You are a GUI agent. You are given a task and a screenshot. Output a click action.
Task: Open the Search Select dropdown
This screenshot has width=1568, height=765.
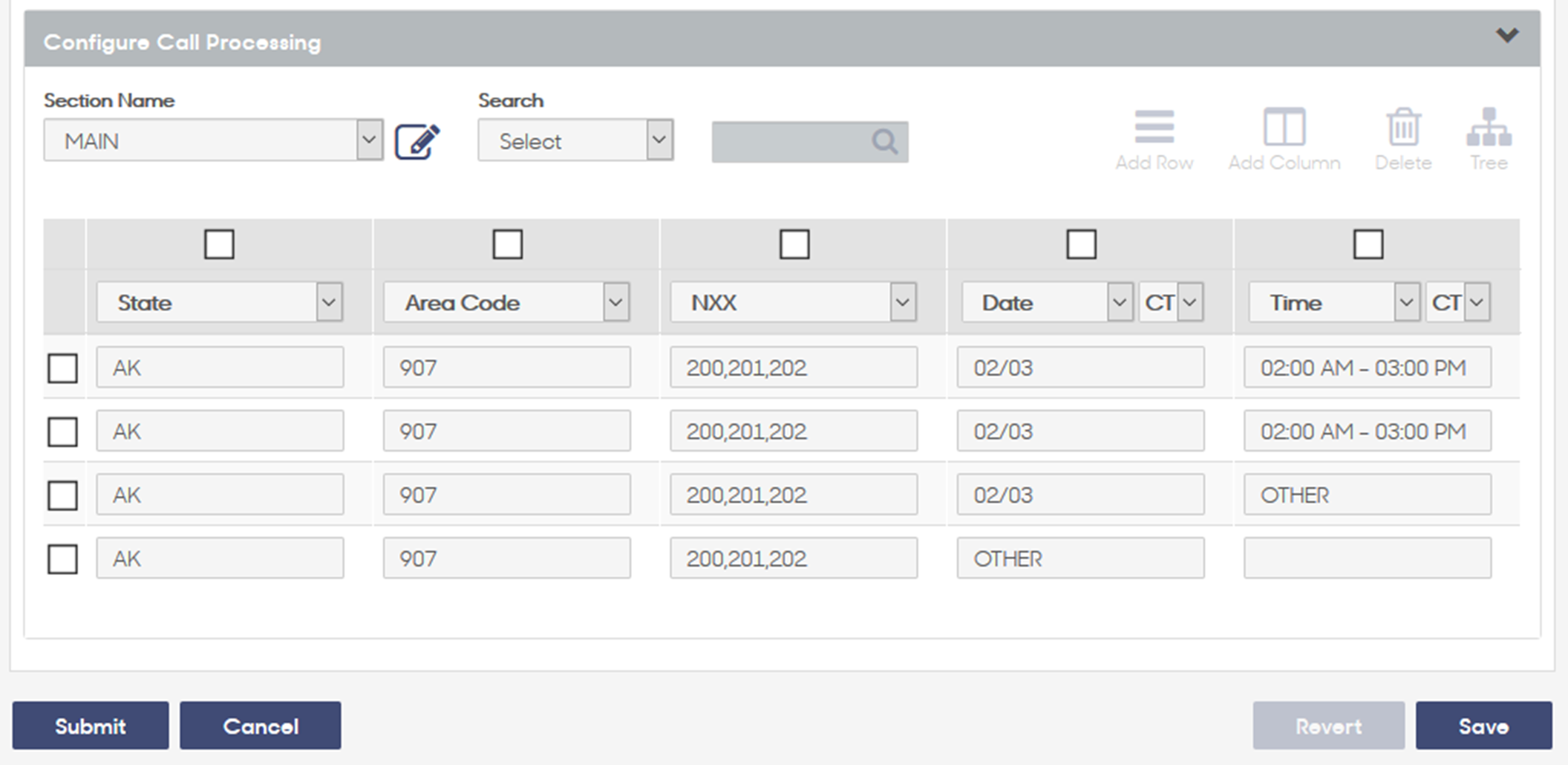[576, 140]
